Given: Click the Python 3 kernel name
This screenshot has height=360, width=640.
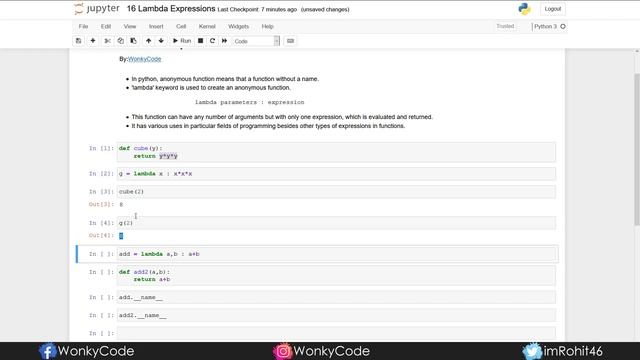Looking at the screenshot, I should 545,26.
